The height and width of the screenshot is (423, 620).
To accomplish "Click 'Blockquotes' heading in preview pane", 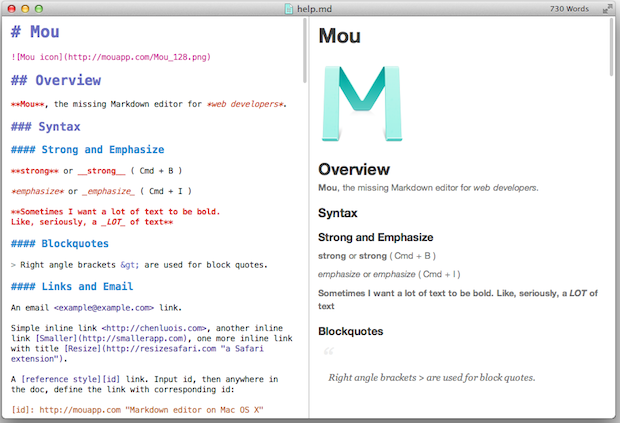I will (351, 331).
